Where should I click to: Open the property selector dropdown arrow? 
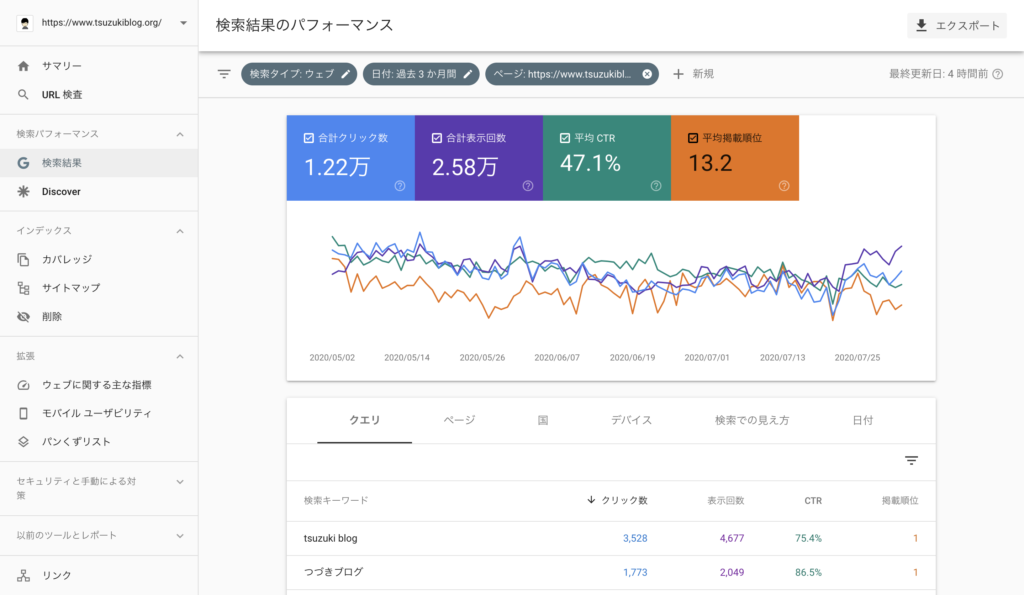[184, 23]
